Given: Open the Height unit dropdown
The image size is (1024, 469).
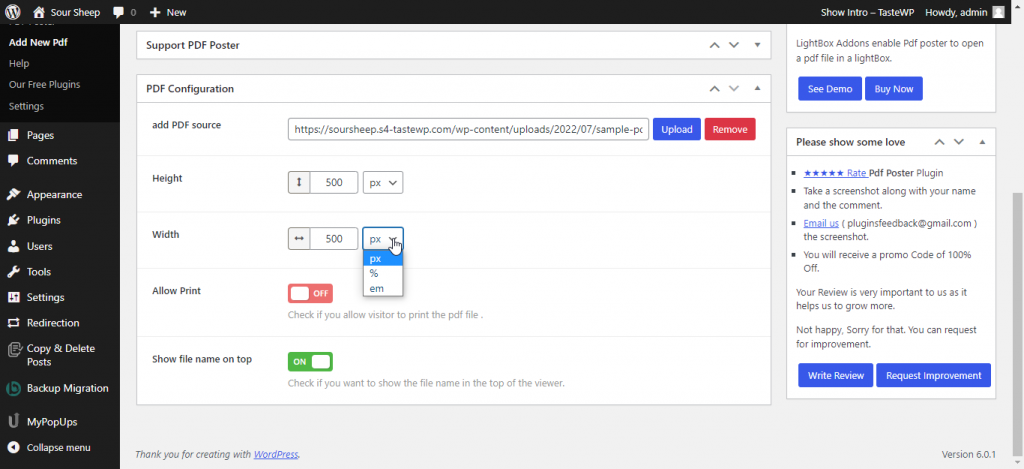Looking at the screenshot, I should tap(383, 183).
